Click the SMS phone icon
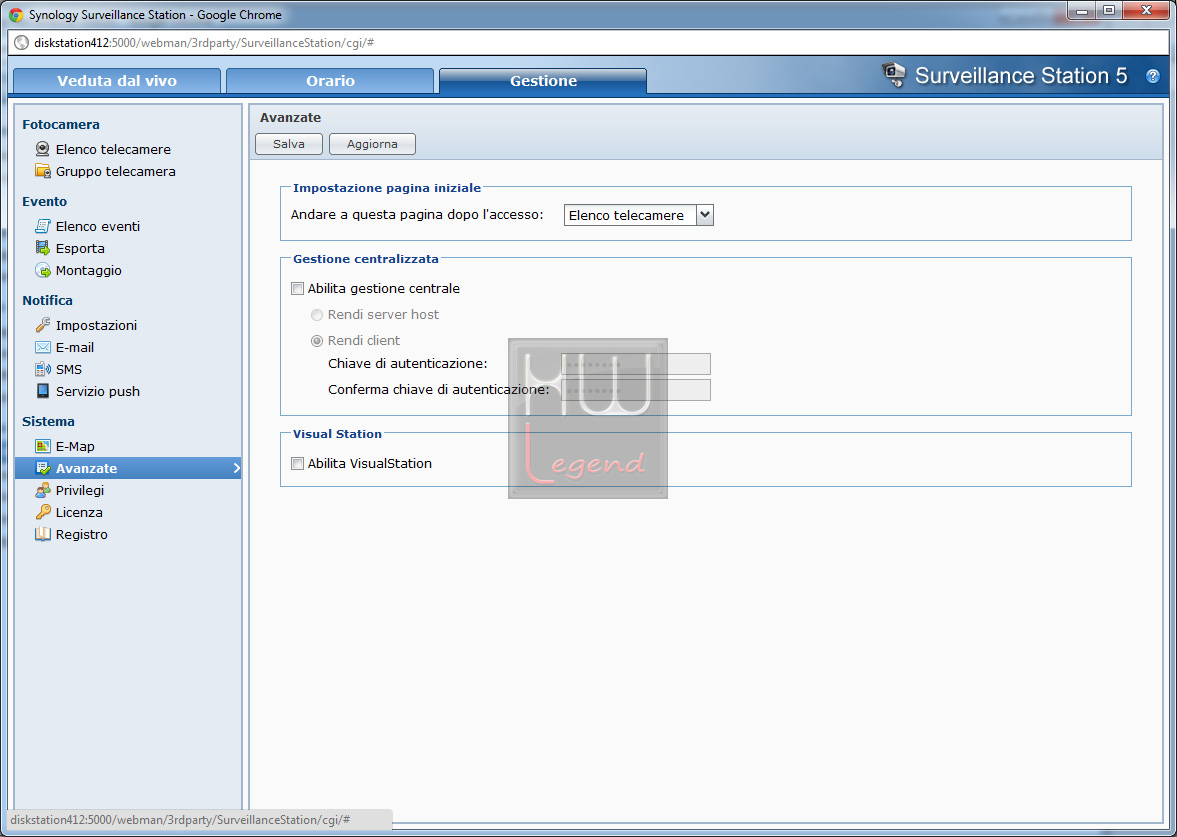This screenshot has height=837, width=1177. tap(43, 369)
